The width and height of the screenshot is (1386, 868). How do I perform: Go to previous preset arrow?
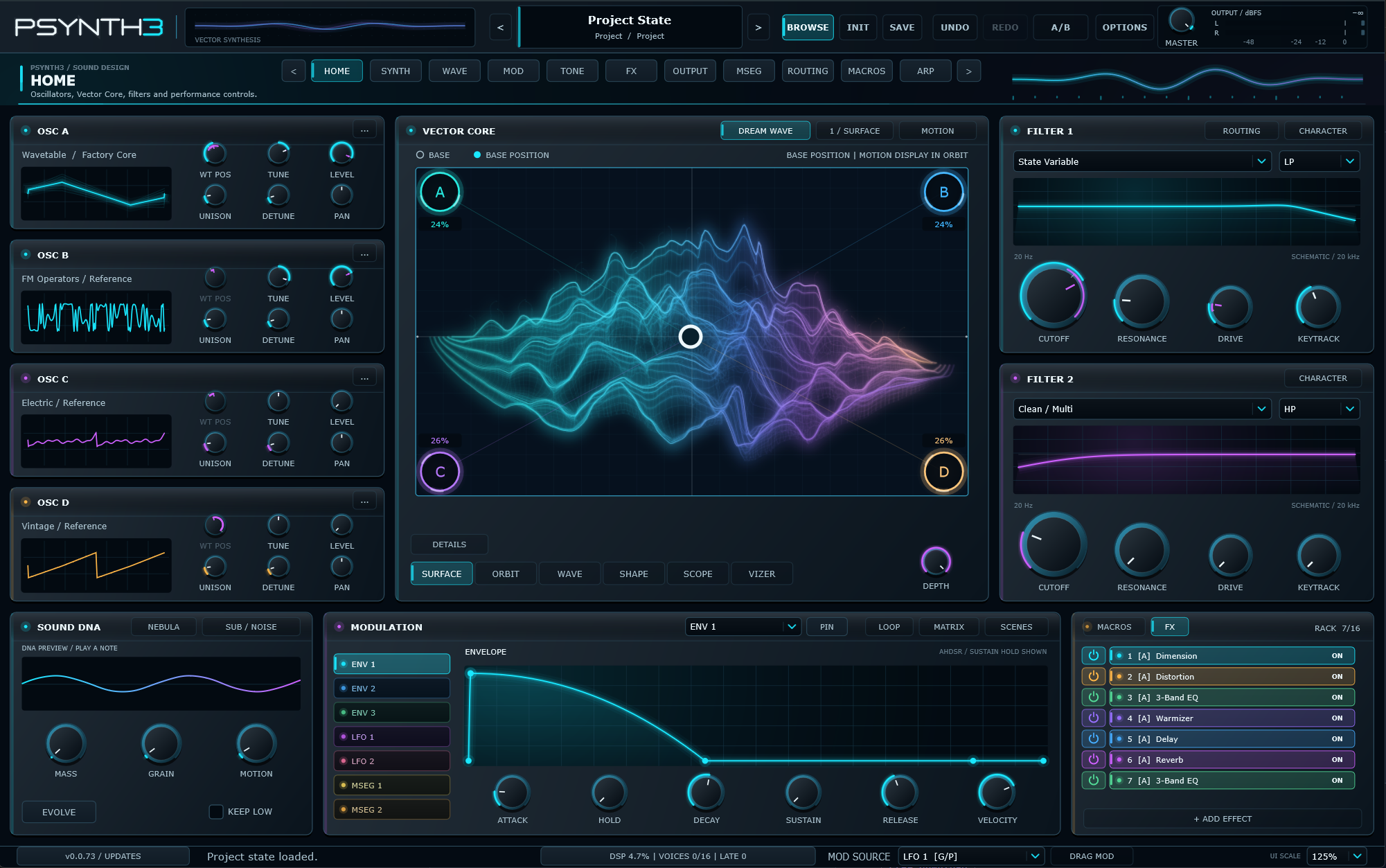pyautogui.click(x=500, y=27)
